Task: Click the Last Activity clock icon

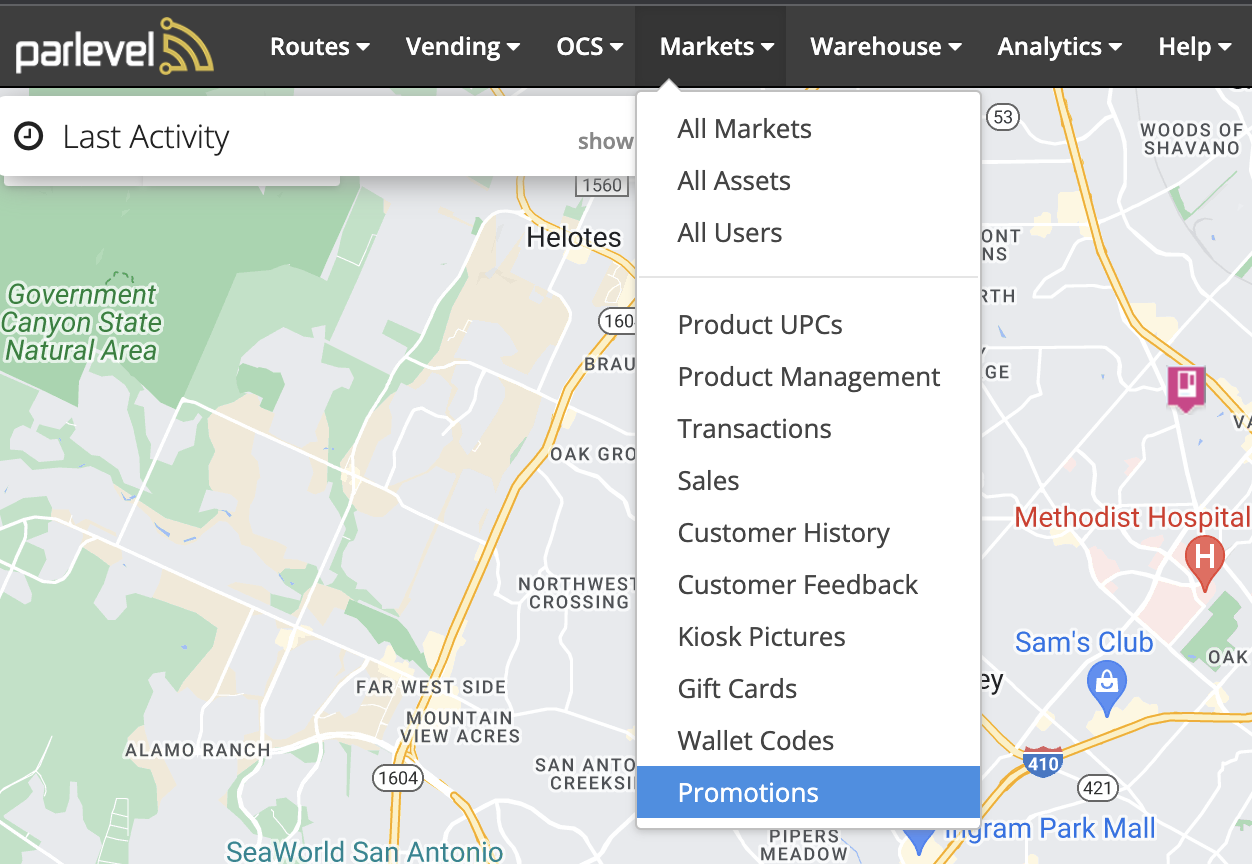Action: coord(29,136)
